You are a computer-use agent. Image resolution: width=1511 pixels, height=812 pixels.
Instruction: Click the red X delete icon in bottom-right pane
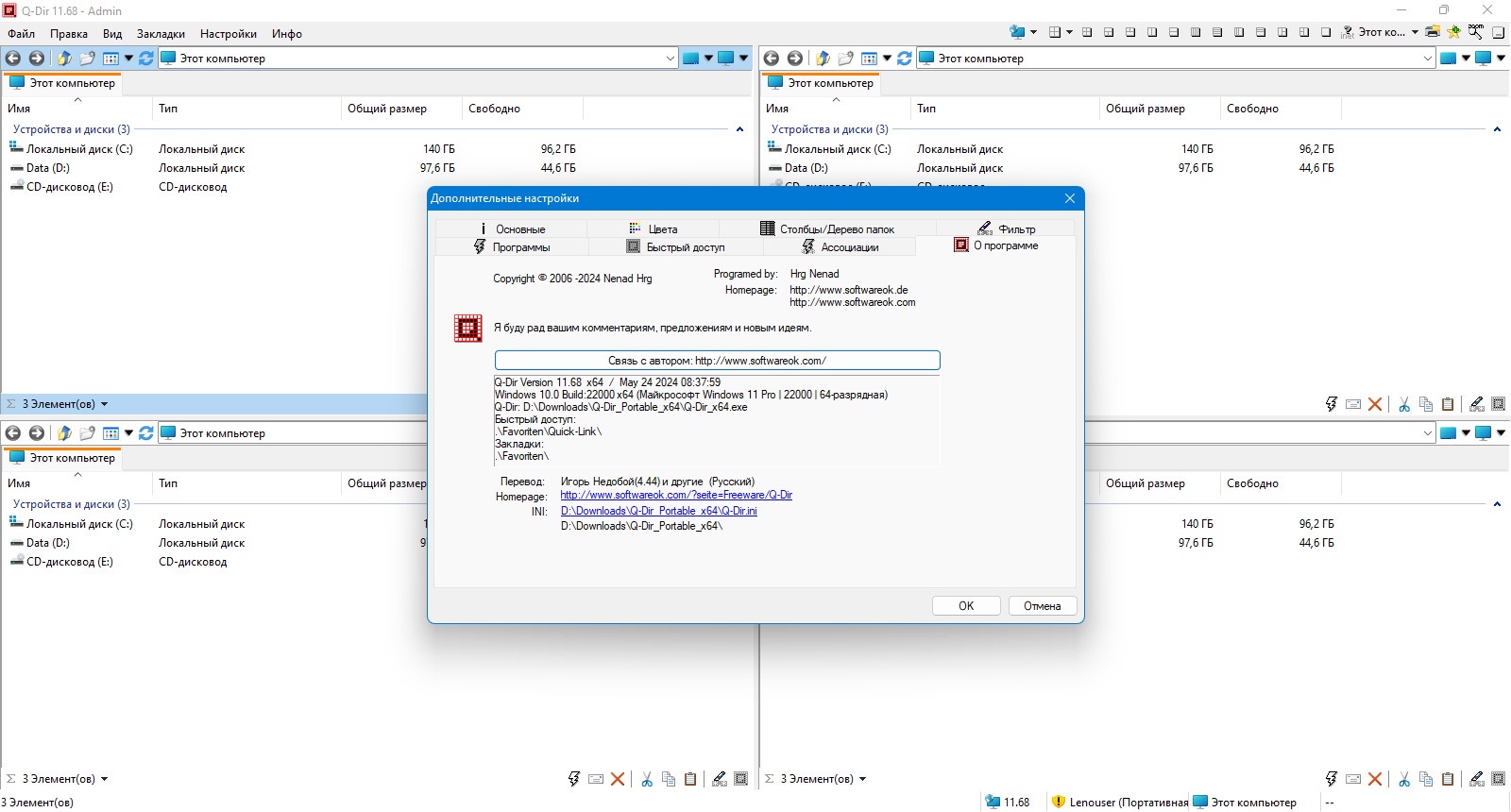tap(1375, 779)
